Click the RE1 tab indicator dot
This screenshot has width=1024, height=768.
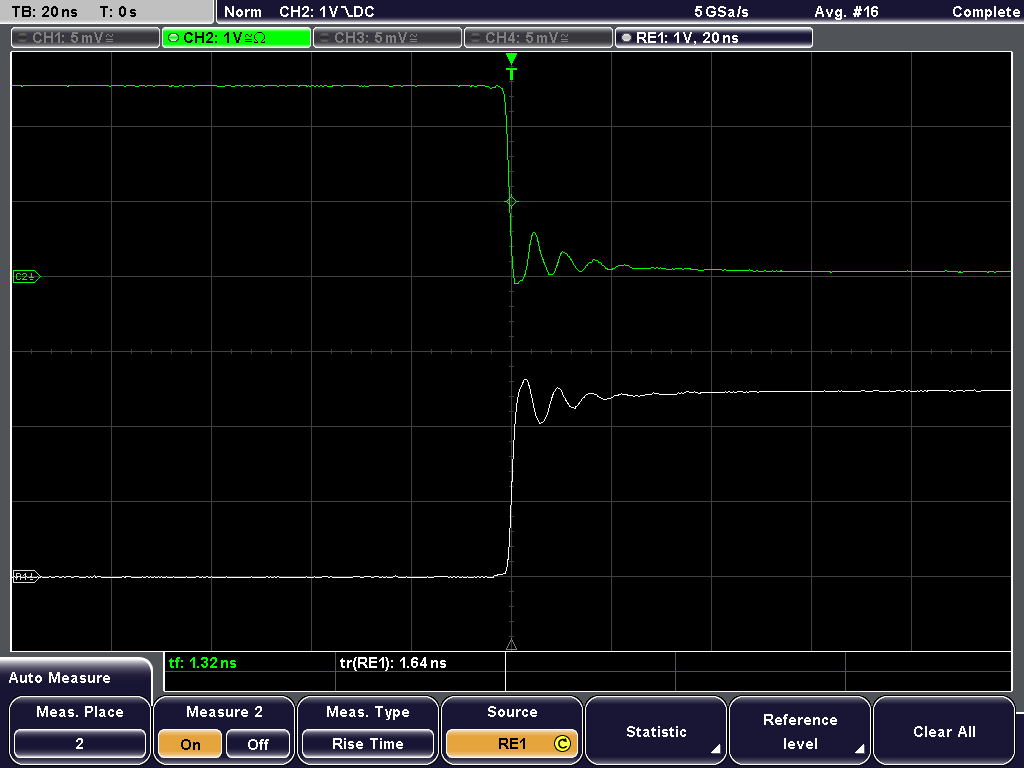tap(626, 38)
